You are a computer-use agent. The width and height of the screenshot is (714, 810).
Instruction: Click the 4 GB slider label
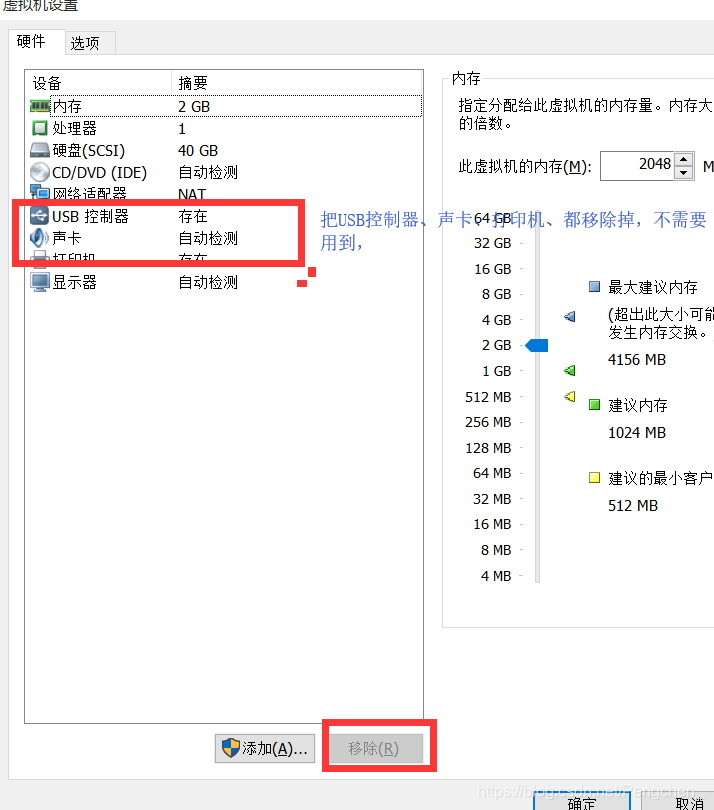496,320
